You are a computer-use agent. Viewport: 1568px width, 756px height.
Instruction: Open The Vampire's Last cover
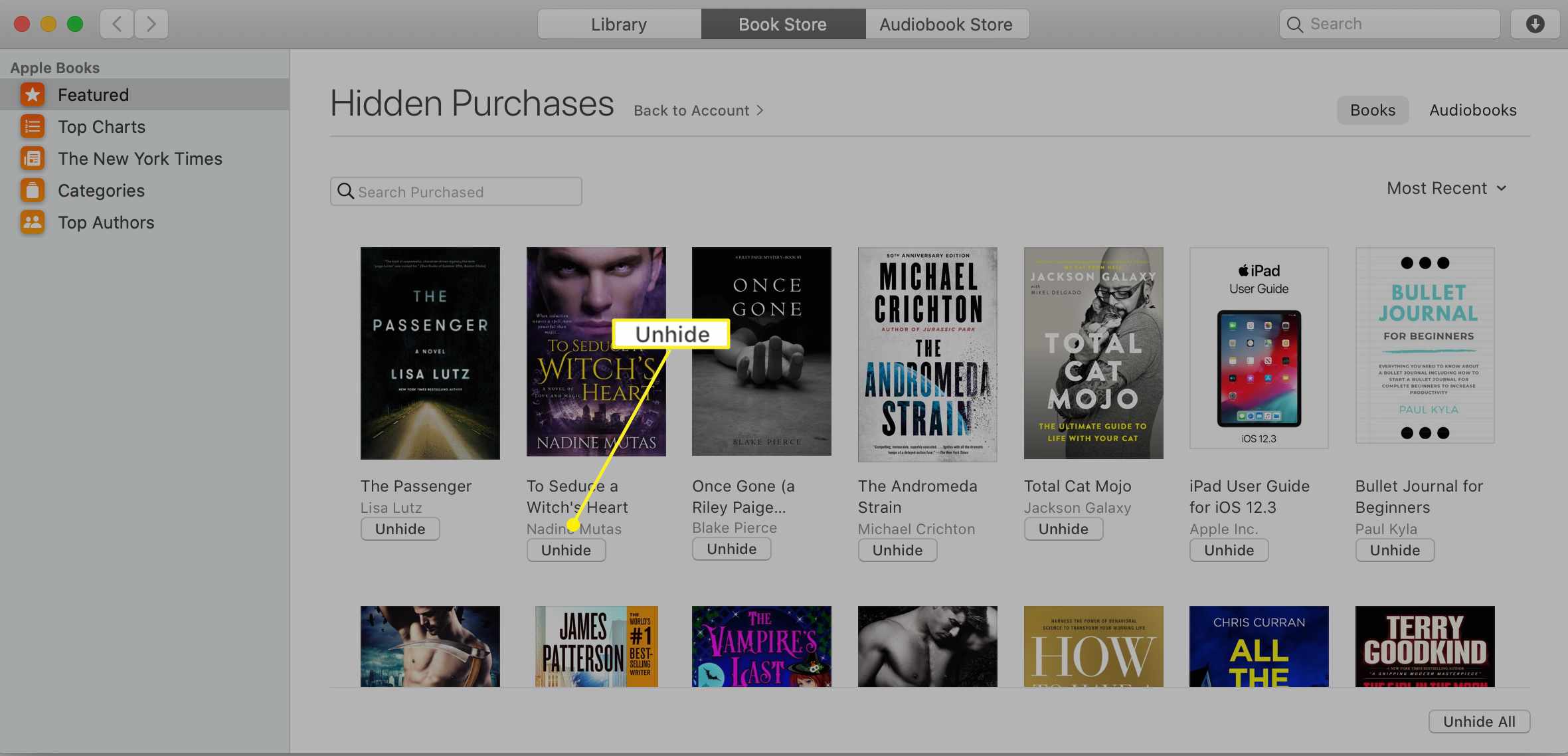pyautogui.click(x=762, y=646)
